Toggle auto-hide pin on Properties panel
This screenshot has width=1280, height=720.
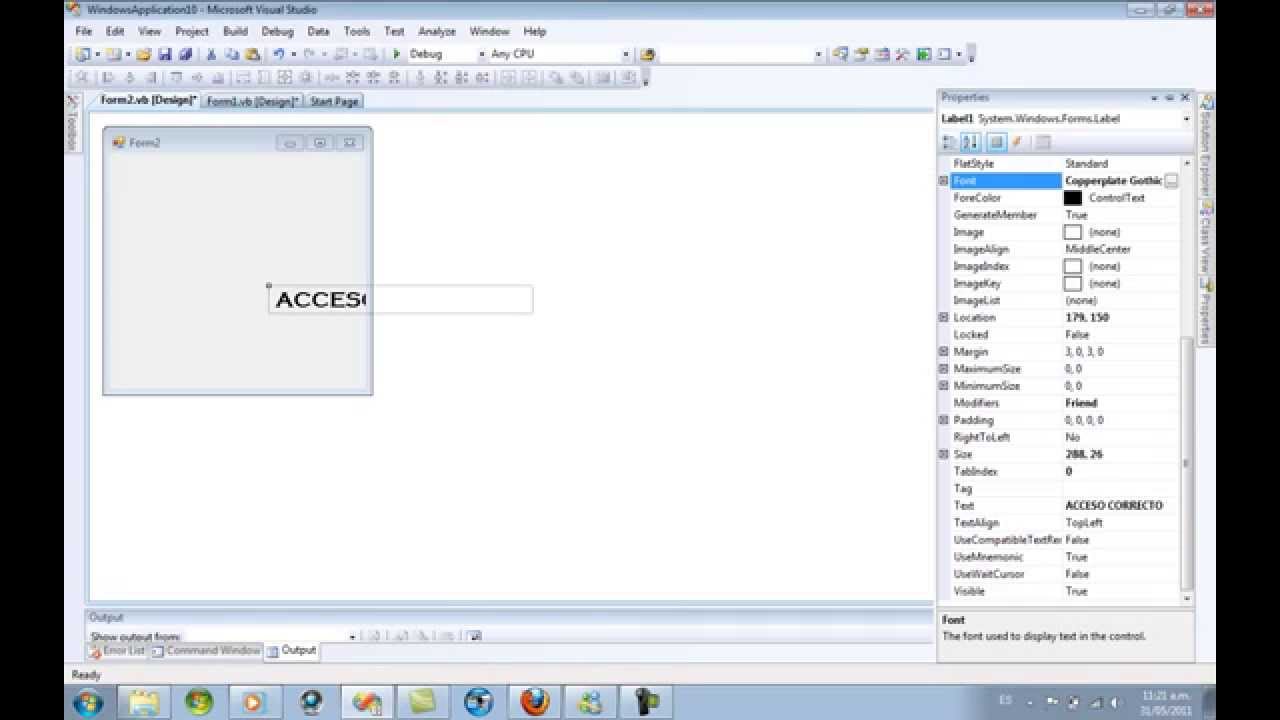point(1169,98)
